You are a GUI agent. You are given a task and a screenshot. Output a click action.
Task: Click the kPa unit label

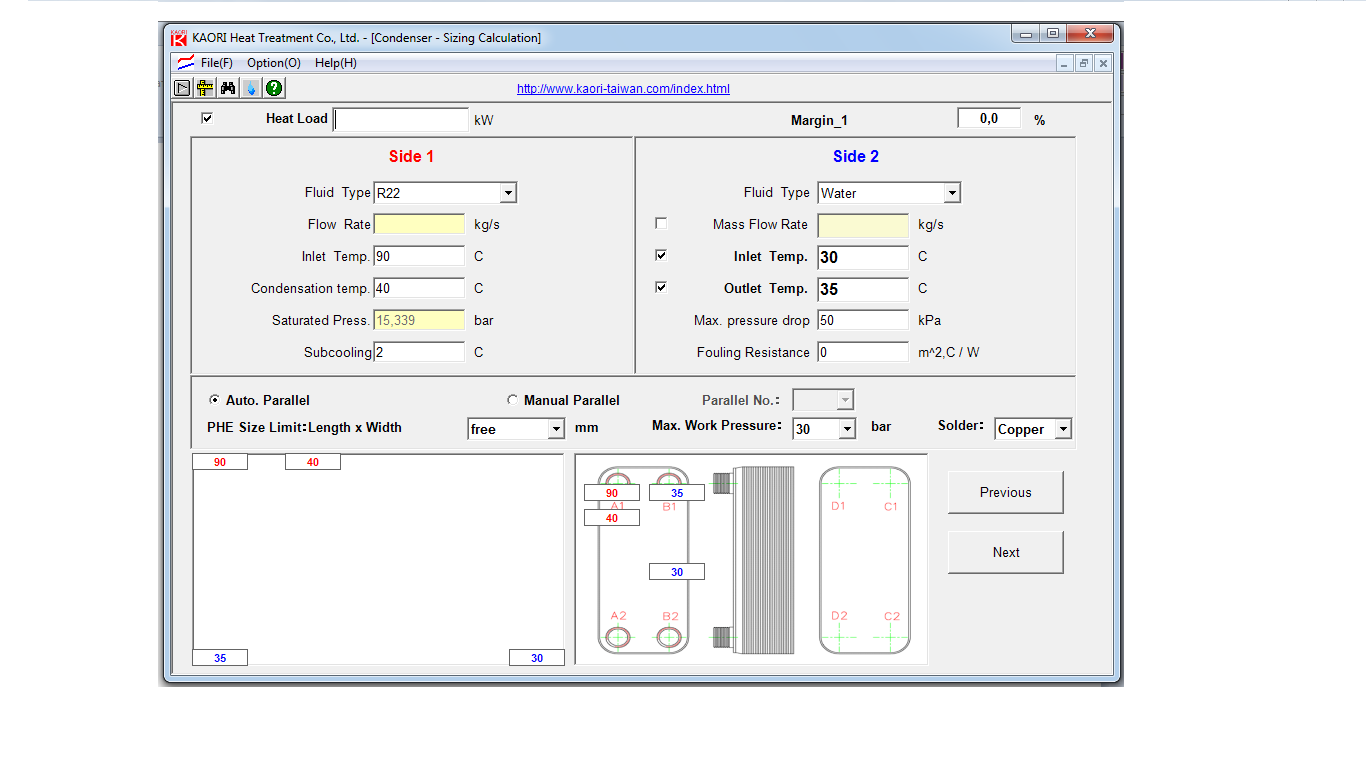tap(929, 321)
